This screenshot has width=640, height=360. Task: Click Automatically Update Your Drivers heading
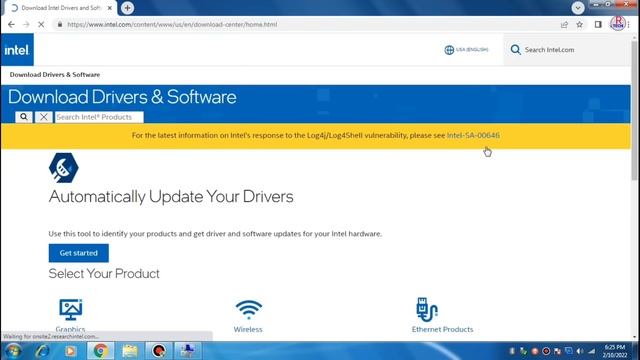[171, 197]
